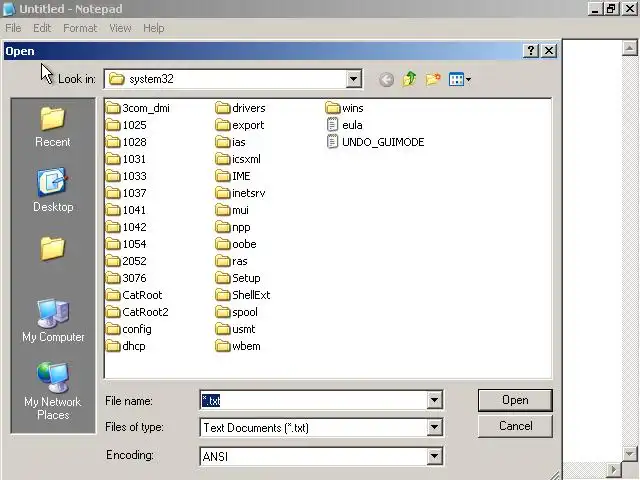640x480 pixels.
Task: Go to My Computer
Action: tap(53, 321)
